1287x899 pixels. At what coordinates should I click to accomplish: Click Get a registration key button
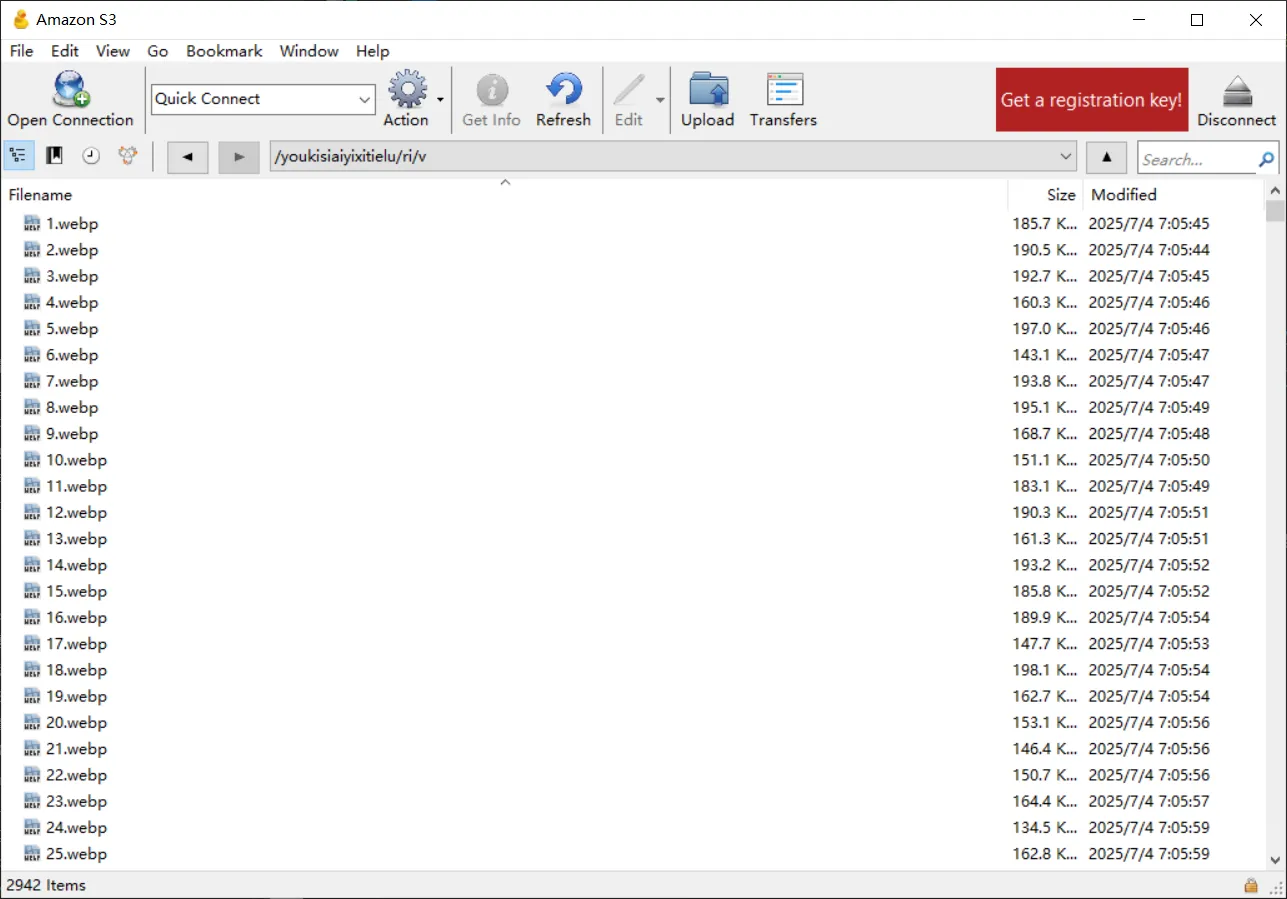tap(1091, 100)
